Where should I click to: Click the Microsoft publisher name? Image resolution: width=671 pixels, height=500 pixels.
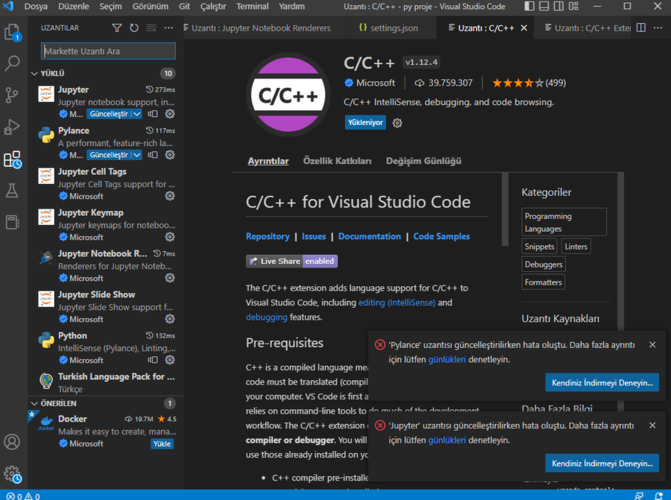375,83
